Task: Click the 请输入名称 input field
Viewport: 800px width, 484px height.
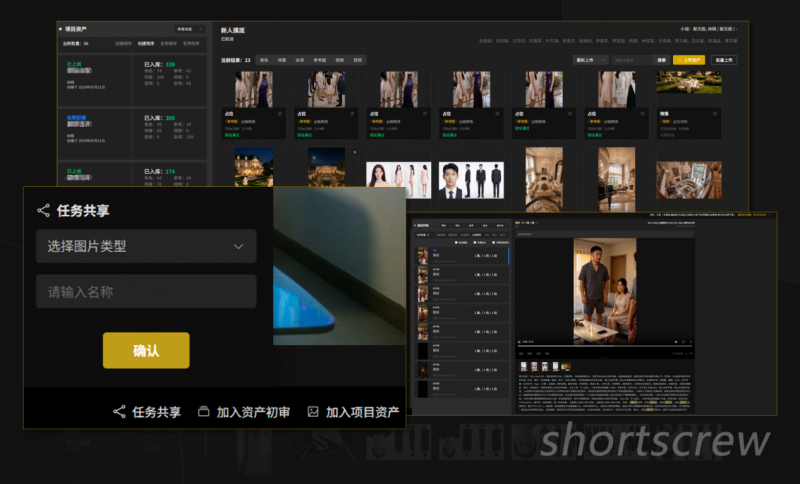Action: click(146, 291)
